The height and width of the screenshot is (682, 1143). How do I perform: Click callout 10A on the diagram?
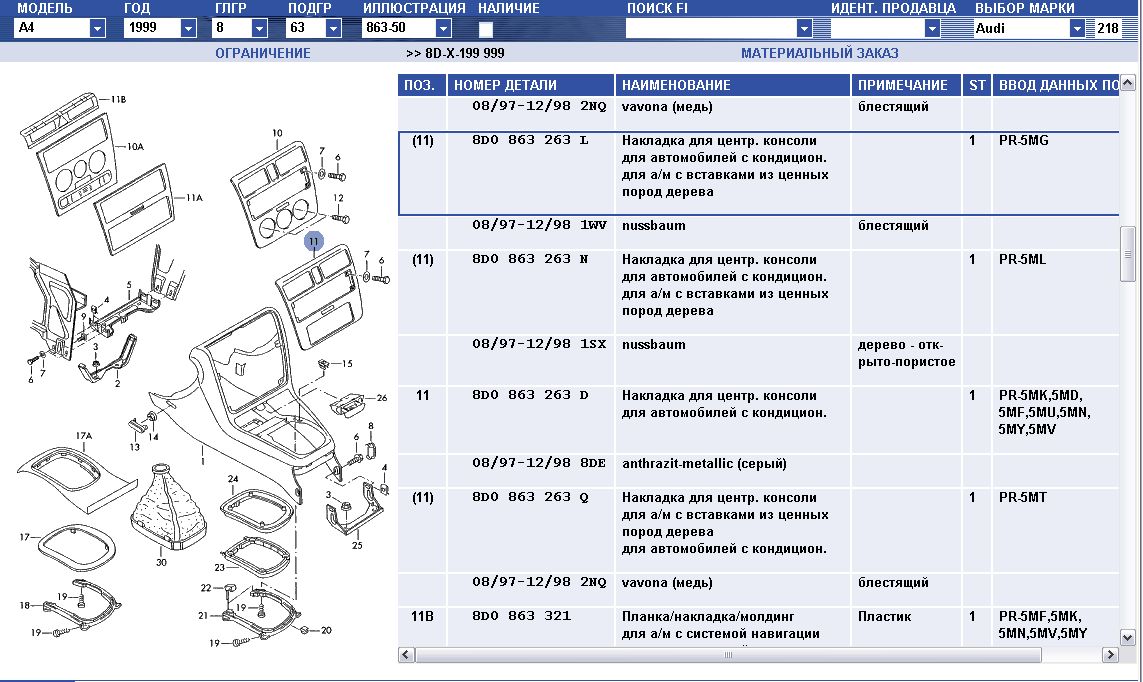pyautogui.click(x=135, y=146)
